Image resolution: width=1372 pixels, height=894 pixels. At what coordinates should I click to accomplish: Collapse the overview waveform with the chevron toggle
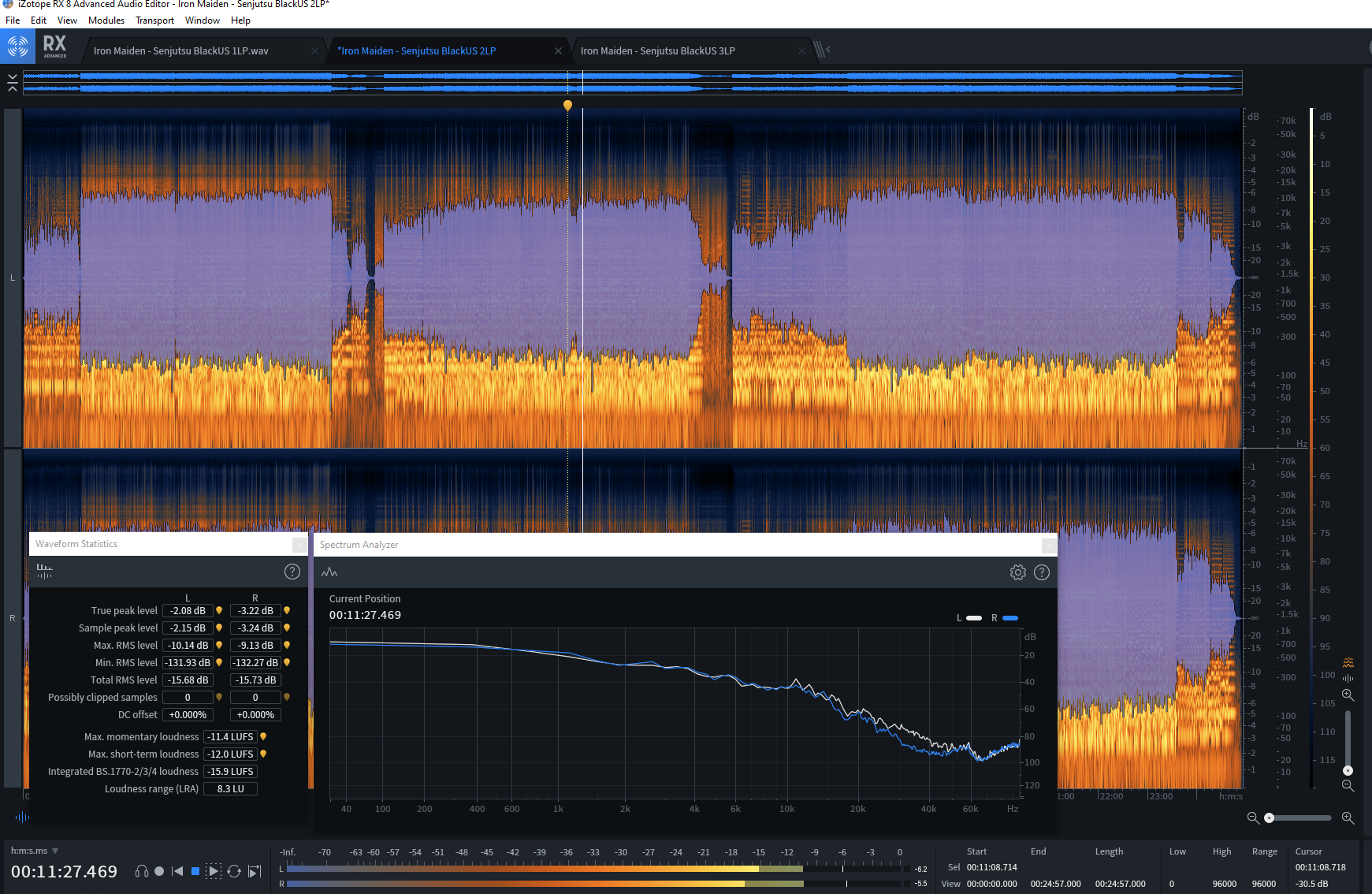[12, 82]
